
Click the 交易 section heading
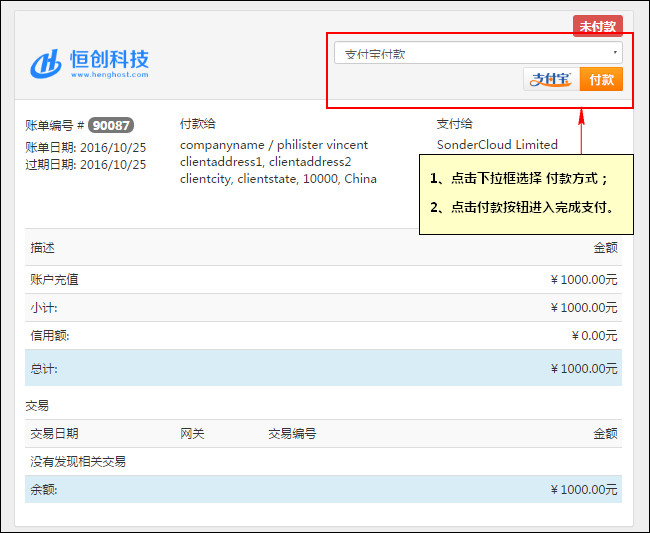click(37, 405)
